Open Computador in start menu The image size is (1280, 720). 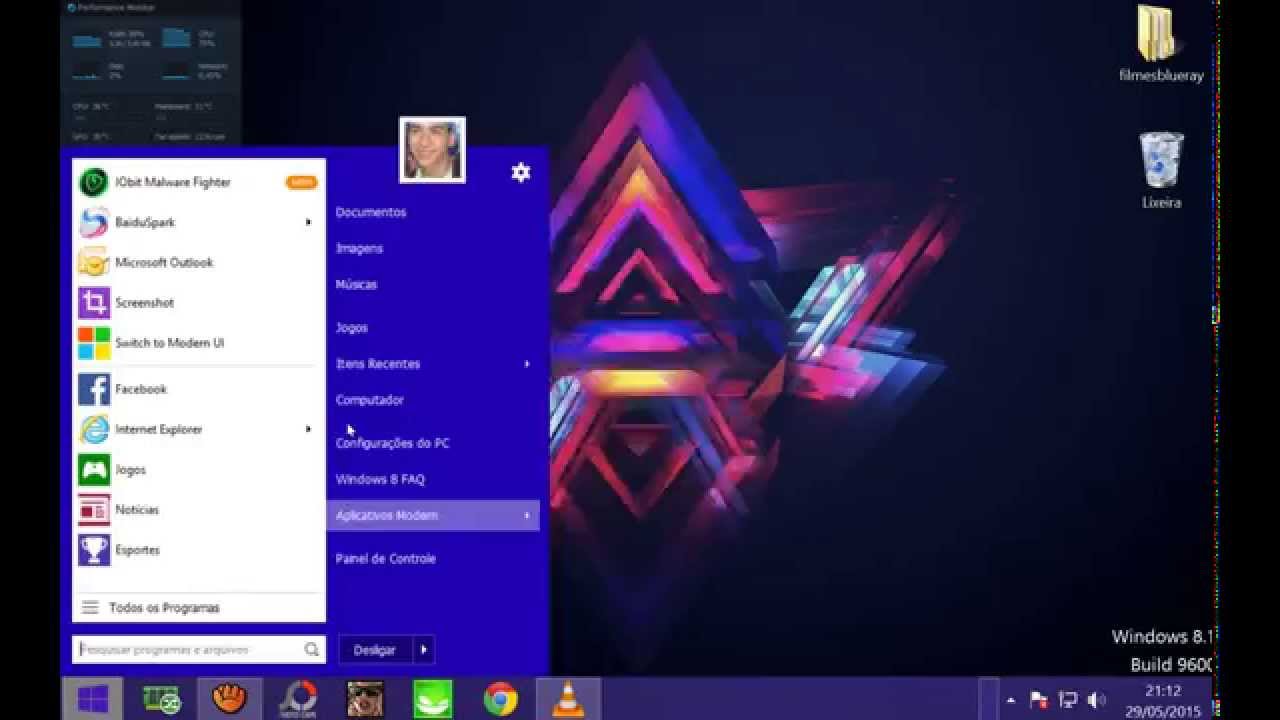point(370,400)
